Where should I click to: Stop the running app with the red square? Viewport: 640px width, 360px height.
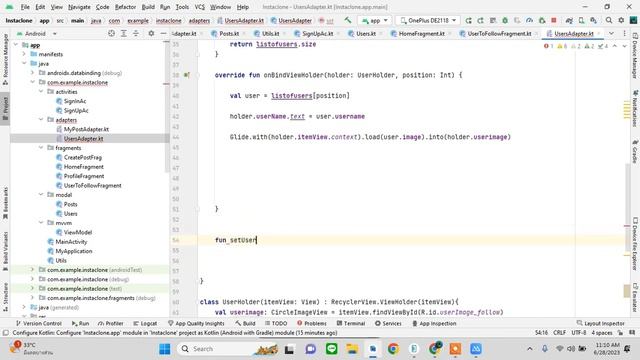(554, 20)
